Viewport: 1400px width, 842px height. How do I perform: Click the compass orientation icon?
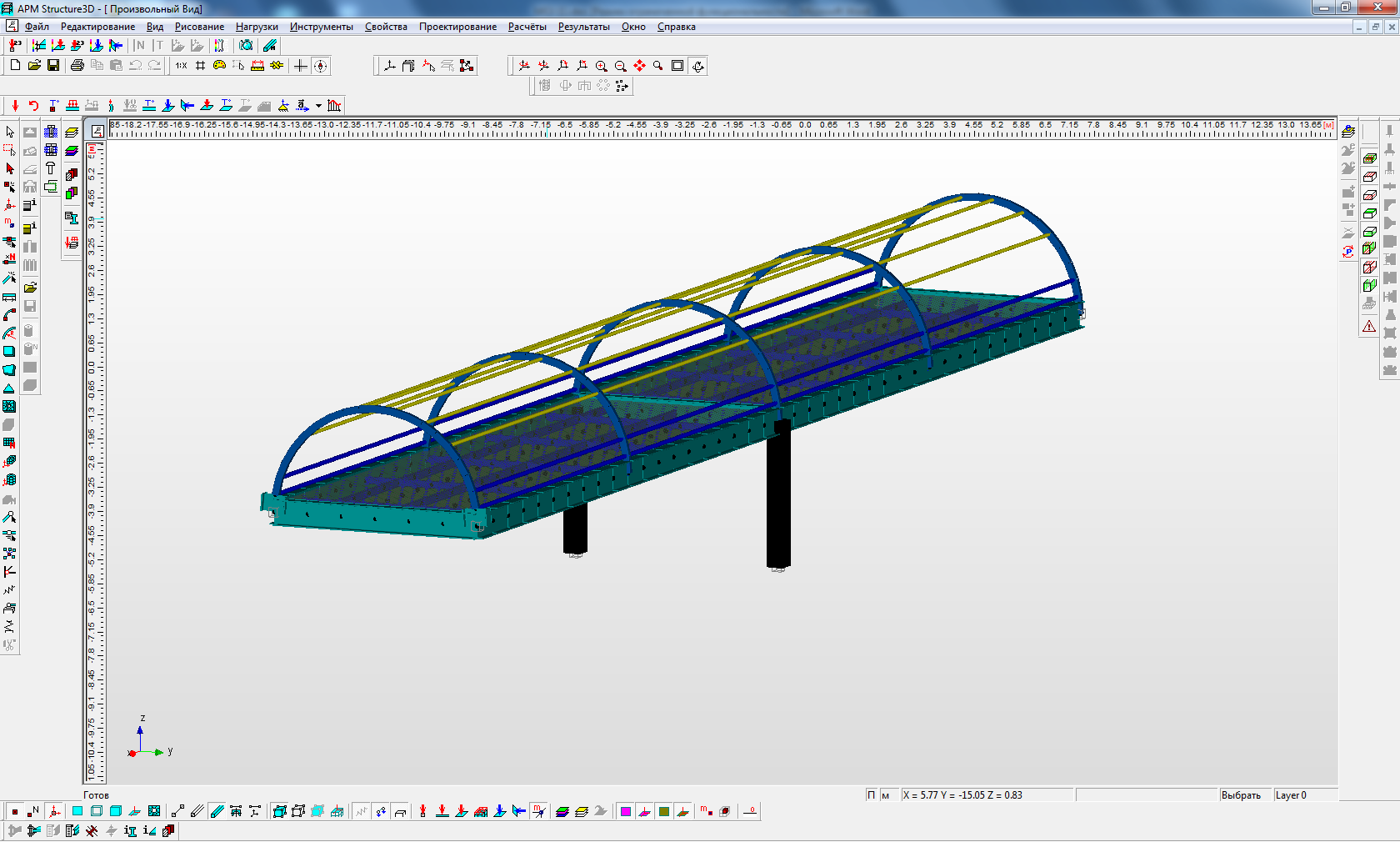(320, 65)
